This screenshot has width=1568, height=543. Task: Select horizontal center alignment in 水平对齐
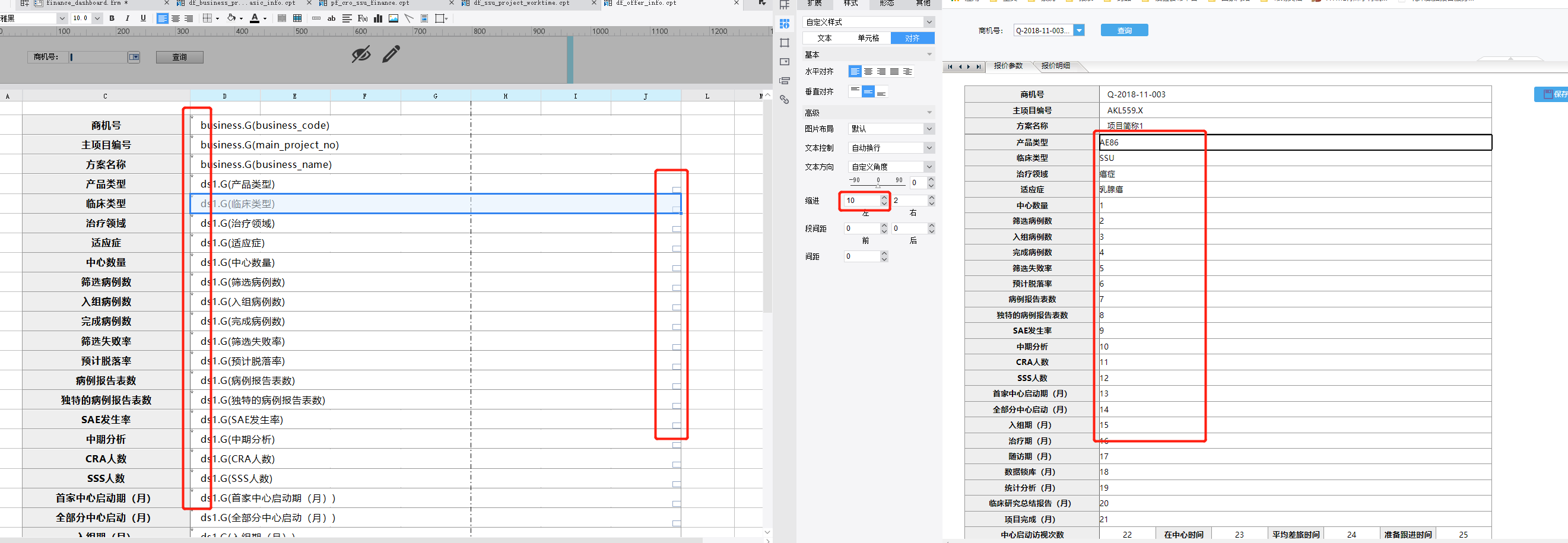point(868,72)
